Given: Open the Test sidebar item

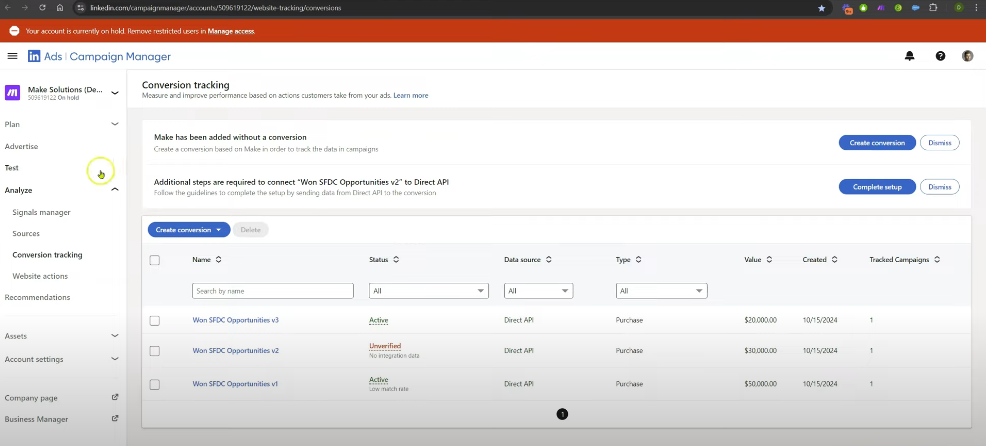Looking at the screenshot, I should (11, 168).
